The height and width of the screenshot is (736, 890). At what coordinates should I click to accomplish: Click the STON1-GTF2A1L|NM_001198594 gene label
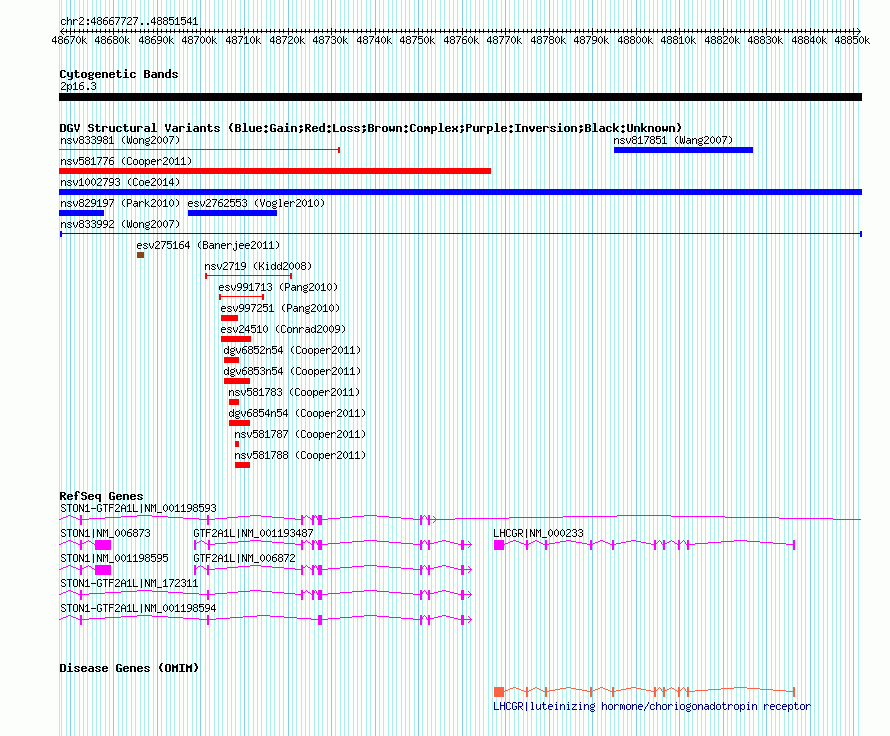point(138,608)
